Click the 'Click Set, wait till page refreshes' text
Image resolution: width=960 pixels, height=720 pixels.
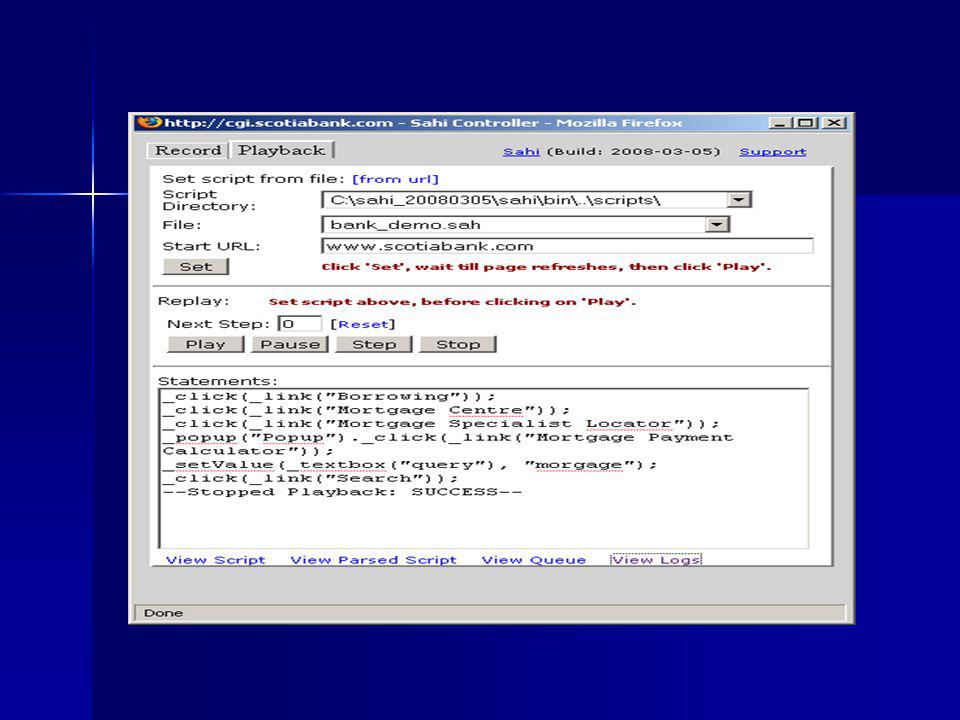[546, 267]
